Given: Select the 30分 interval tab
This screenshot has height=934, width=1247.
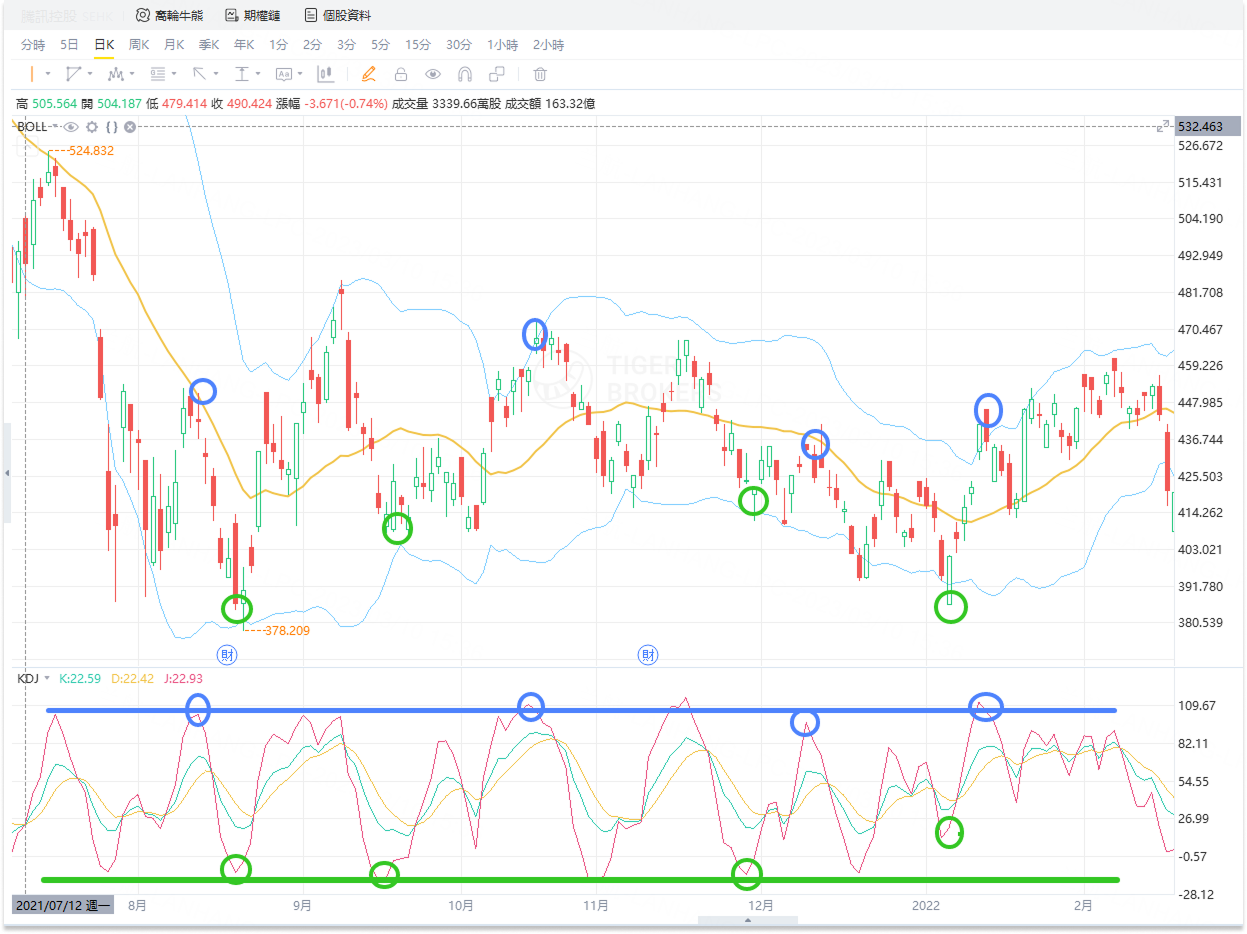Looking at the screenshot, I should point(459,45).
